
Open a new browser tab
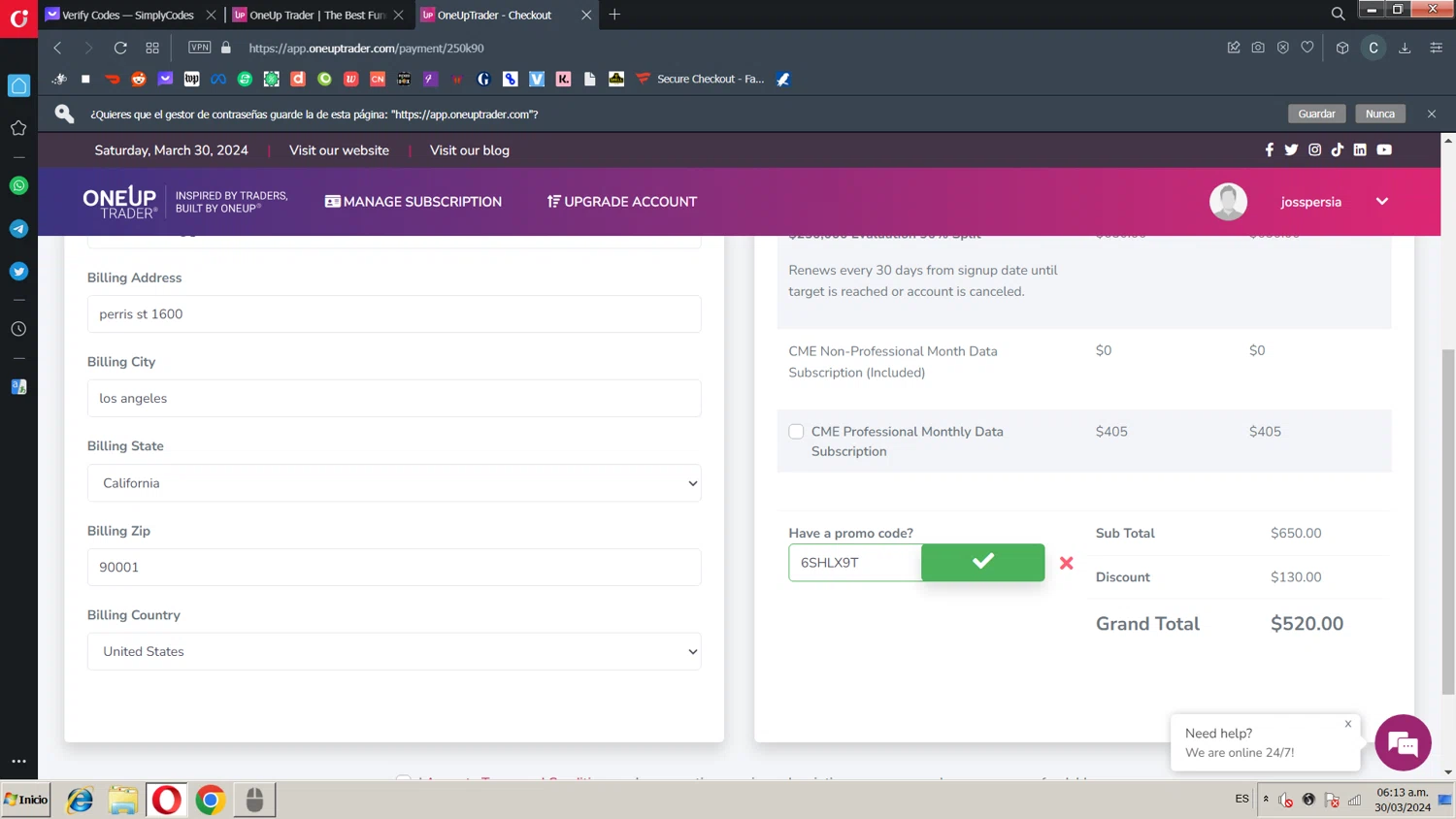614,15
